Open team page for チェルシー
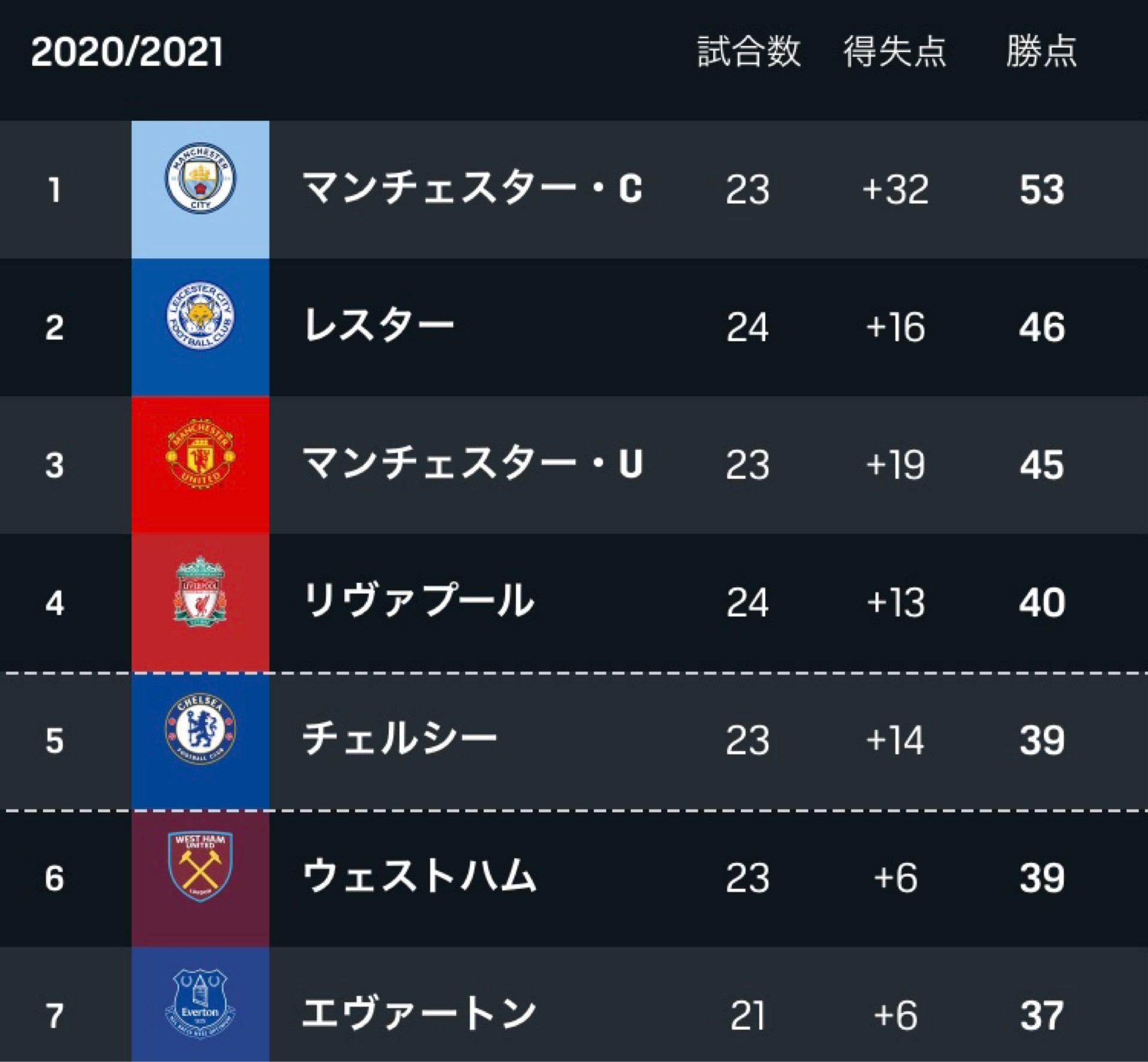 pyautogui.click(x=399, y=739)
